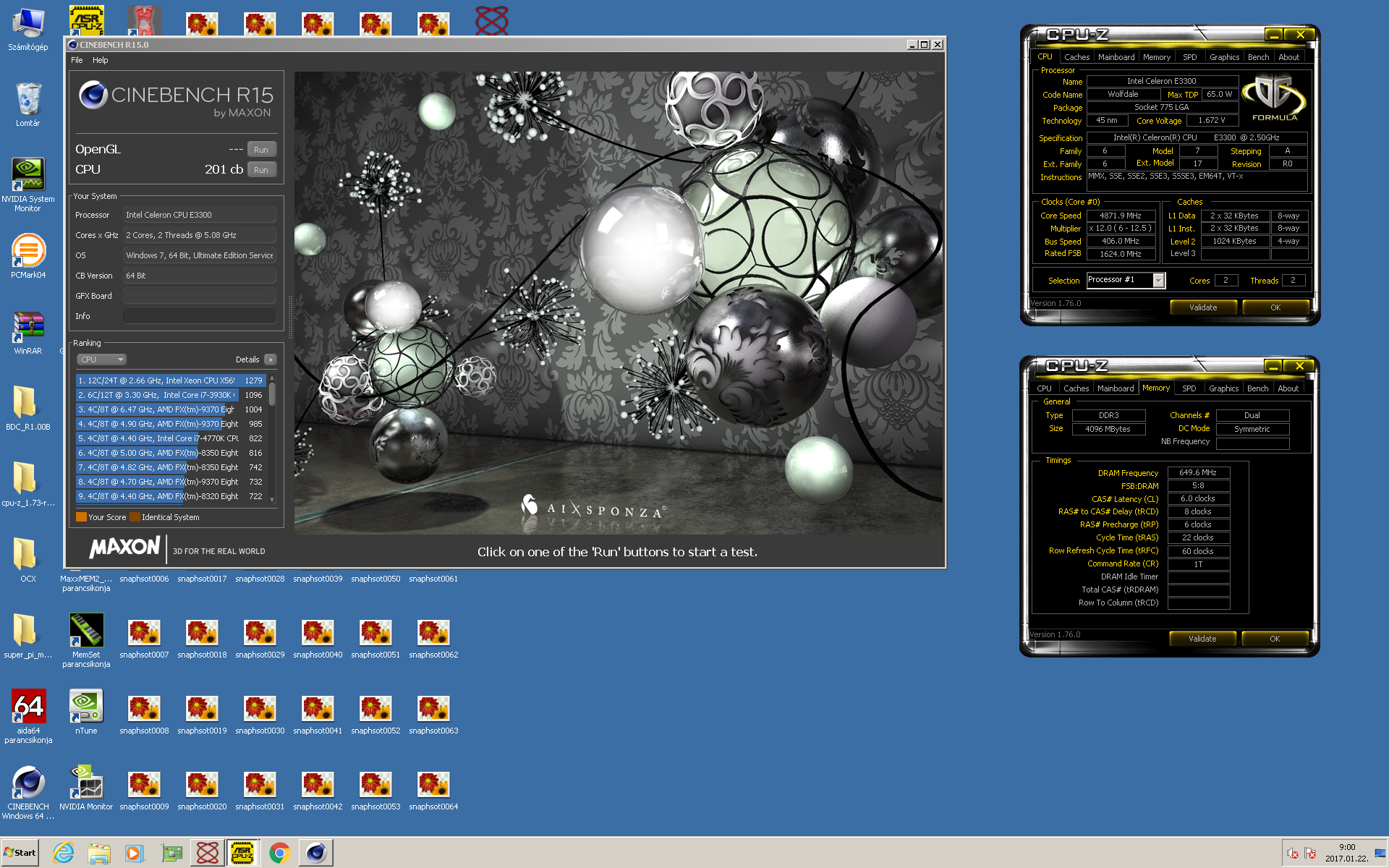Open the Számítógép desktop icon
This screenshot has width=1389, height=868.
tap(28, 29)
